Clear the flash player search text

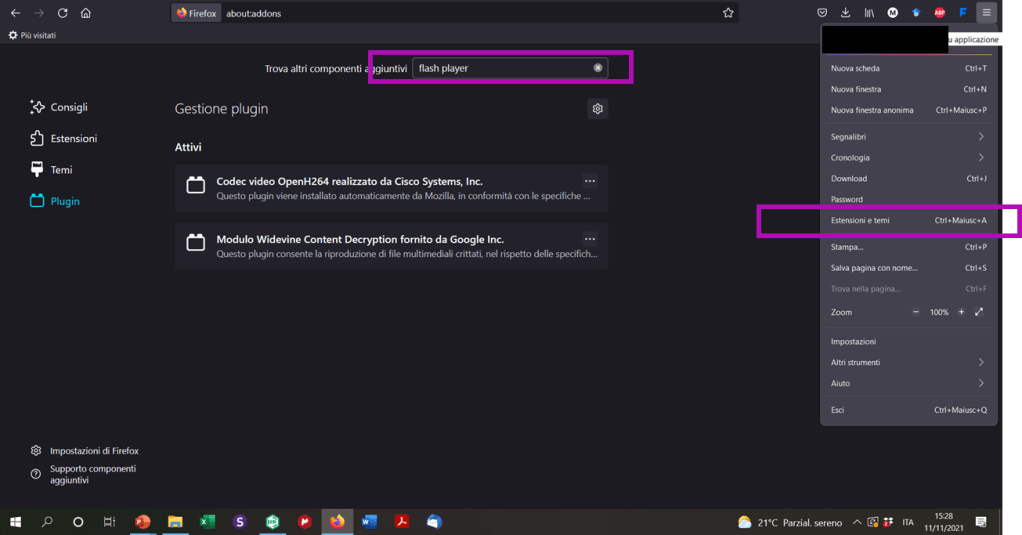598,68
